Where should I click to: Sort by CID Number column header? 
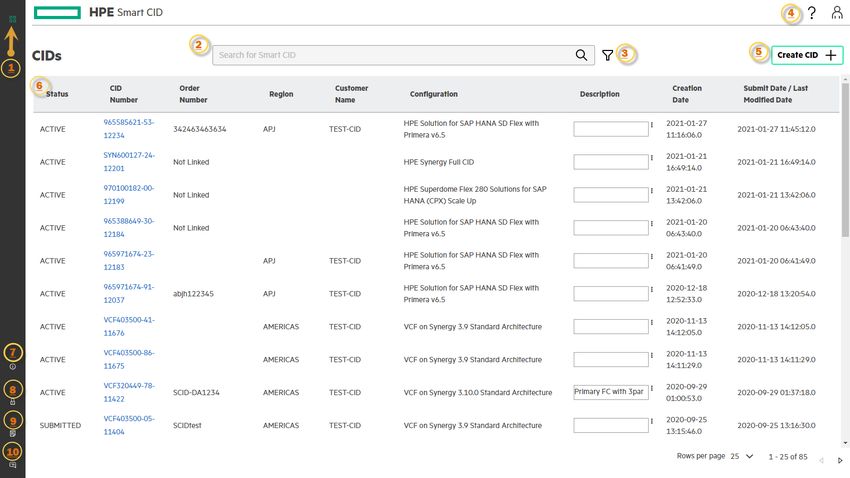click(x=124, y=94)
